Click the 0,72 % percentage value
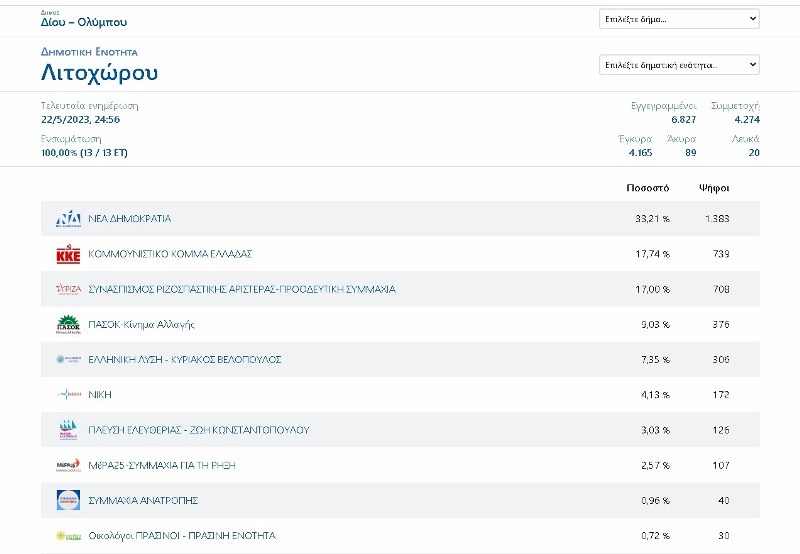The height and width of the screenshot is (554, 800). tap(655, 536)
